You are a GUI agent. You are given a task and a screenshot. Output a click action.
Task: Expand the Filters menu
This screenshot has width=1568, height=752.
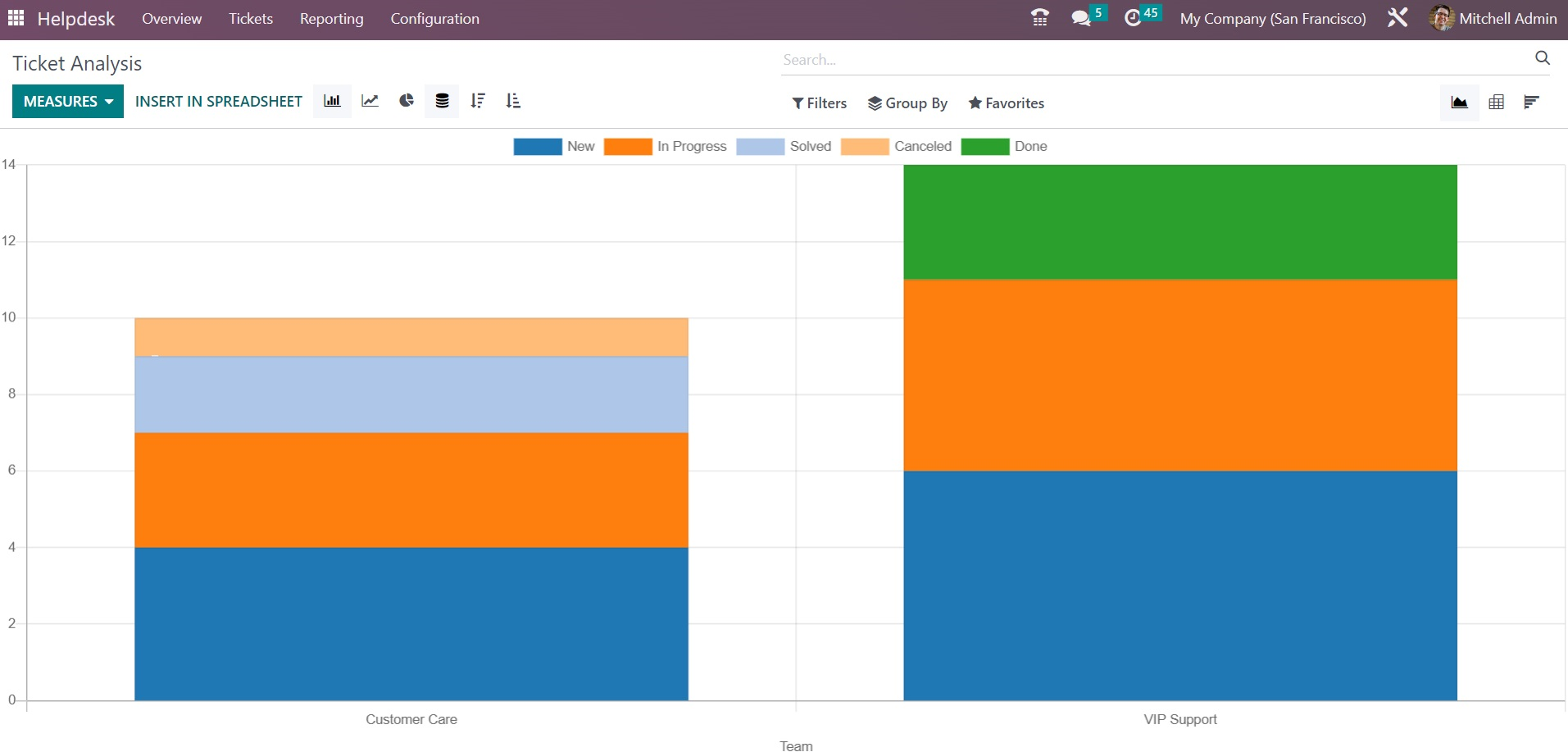click(819, 103)
